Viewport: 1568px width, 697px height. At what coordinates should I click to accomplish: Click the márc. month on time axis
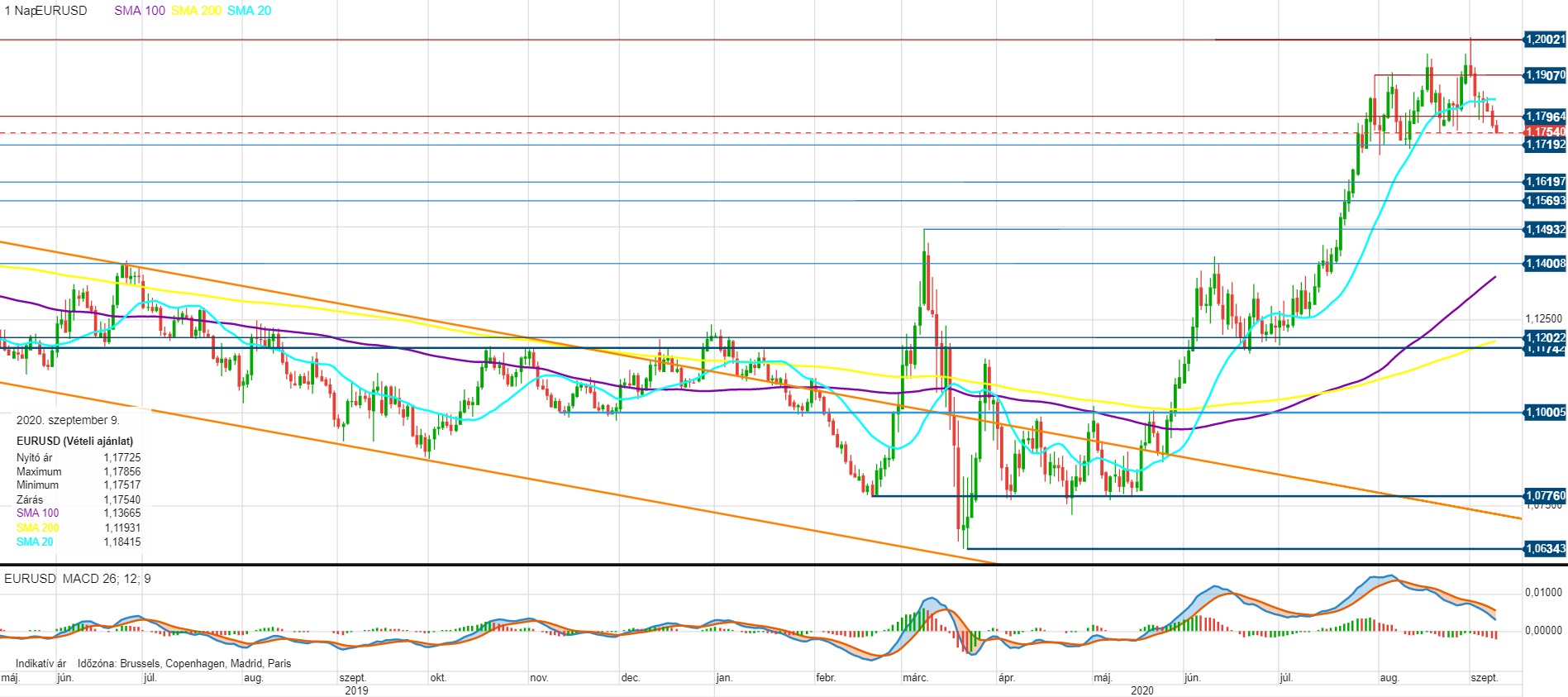[916, 678]
